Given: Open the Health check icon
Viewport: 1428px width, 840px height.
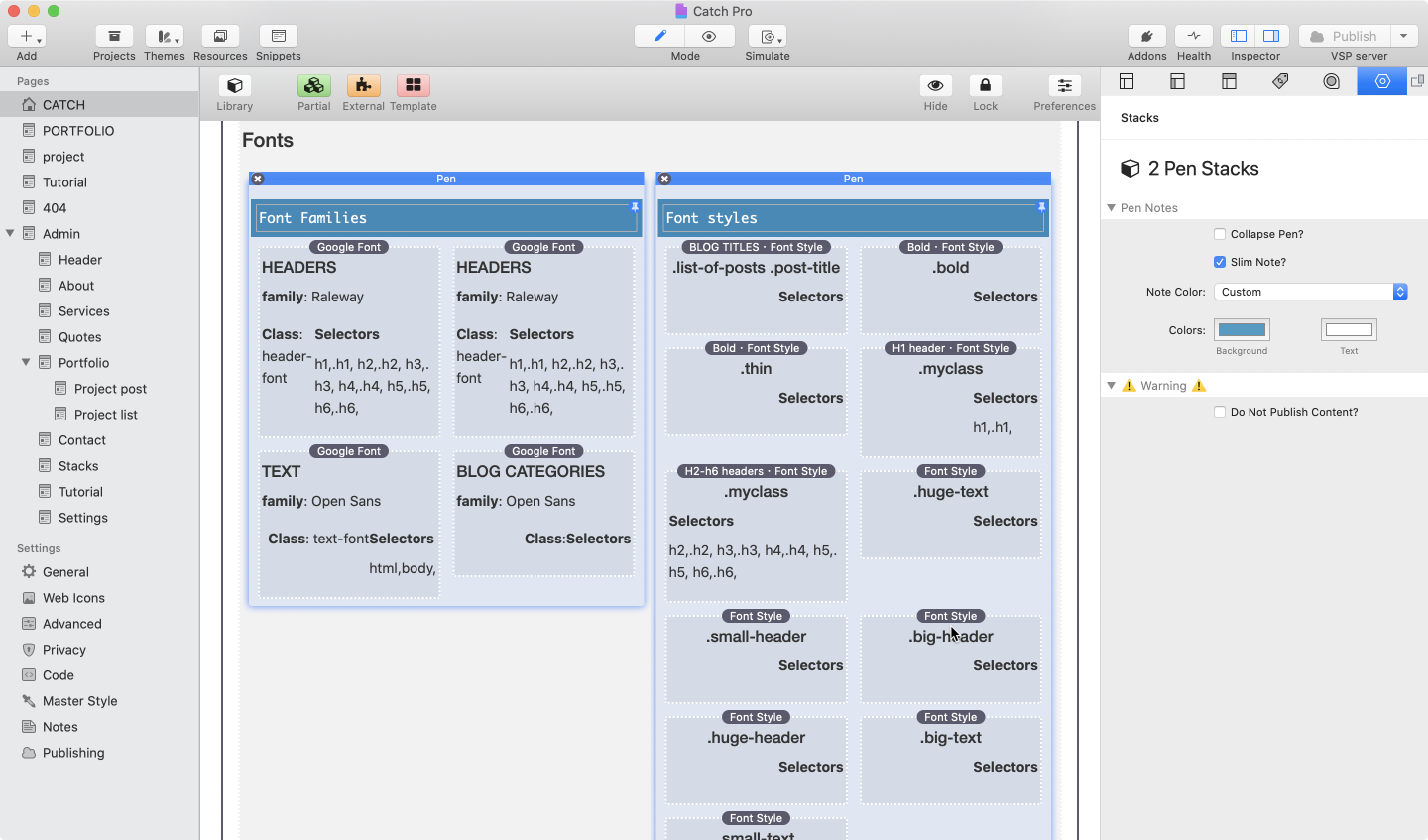Looking at the screenshot, I should coord(1193,37).
